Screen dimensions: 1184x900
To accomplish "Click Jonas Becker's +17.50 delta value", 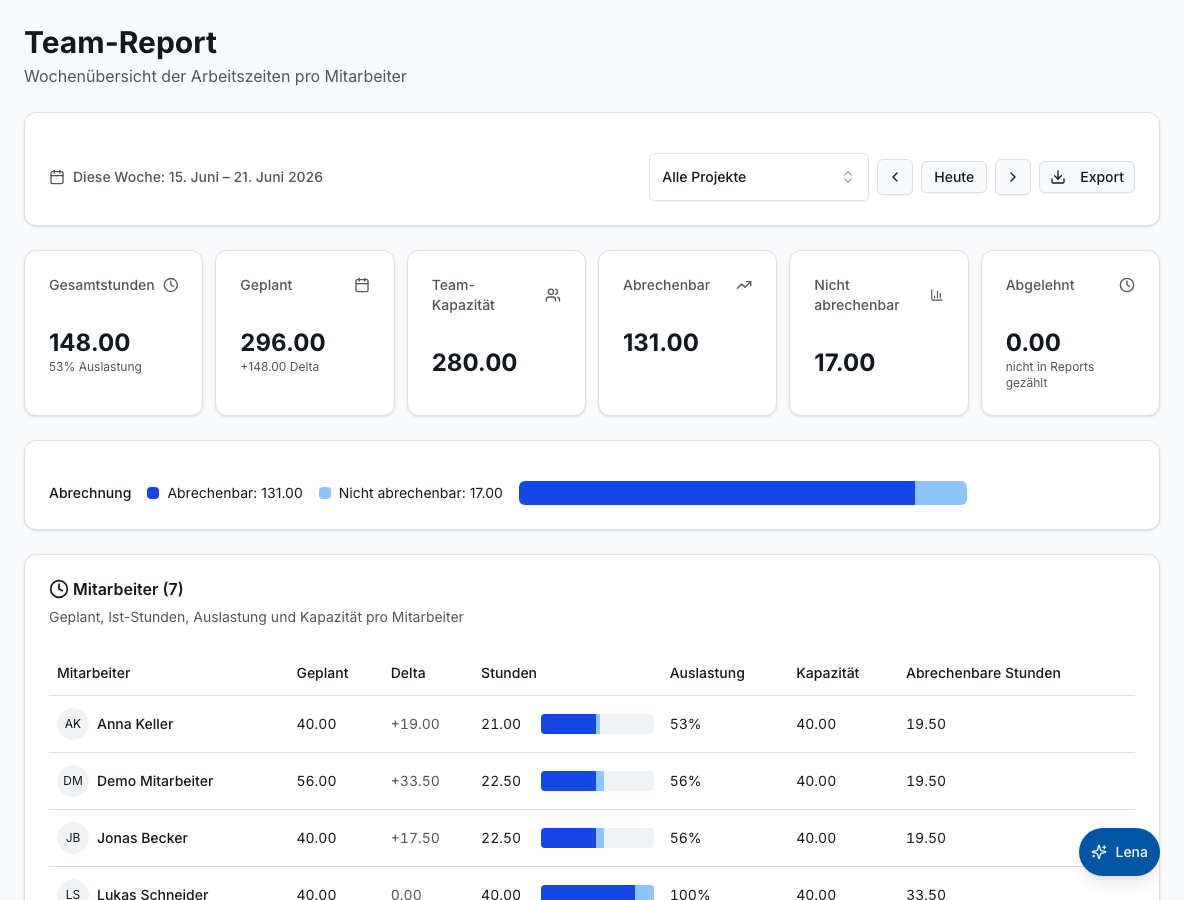I will [415, 838].
